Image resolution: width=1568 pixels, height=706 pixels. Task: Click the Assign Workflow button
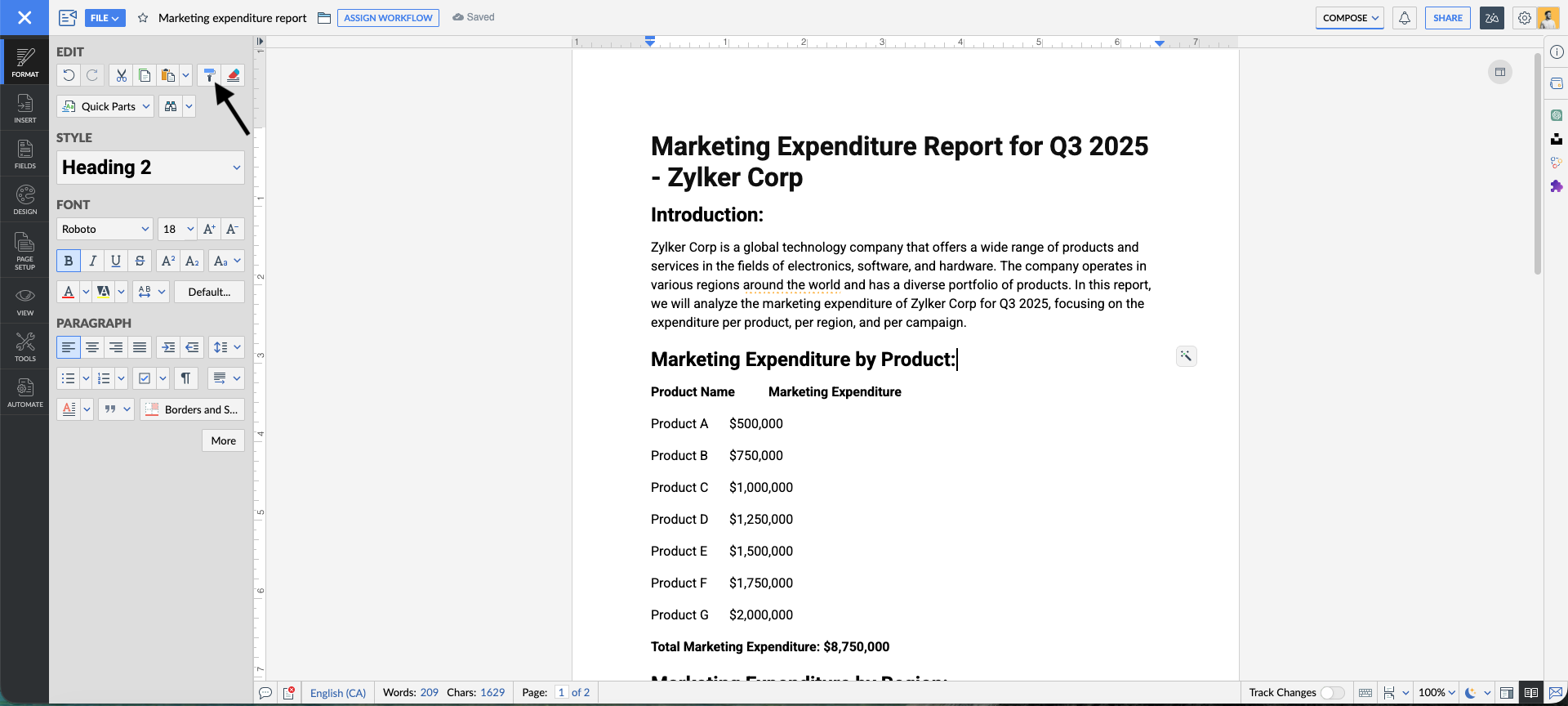click(x=388, y=18)
